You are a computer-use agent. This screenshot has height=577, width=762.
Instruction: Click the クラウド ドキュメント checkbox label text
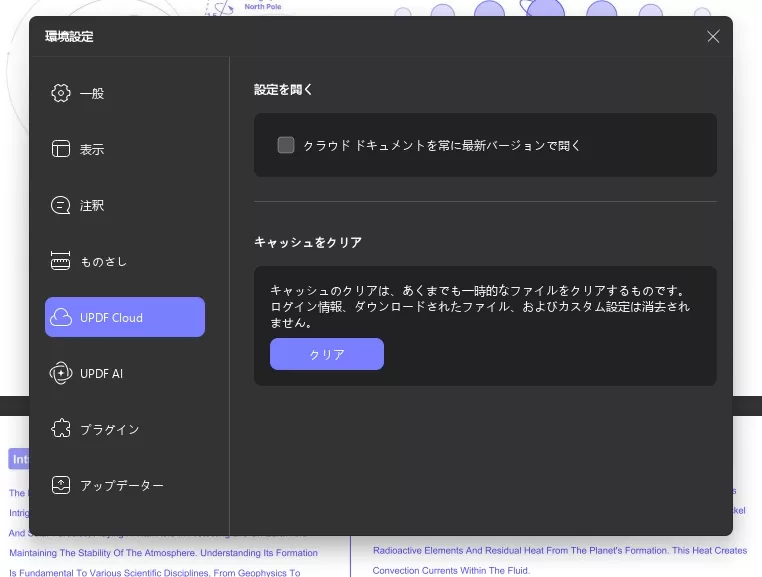442,145
